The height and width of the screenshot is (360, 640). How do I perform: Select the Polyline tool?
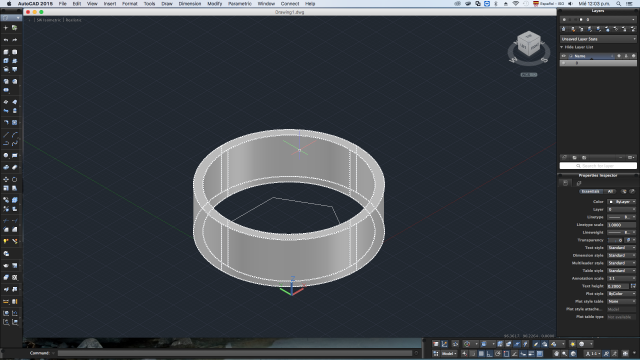tap(6, 143)
